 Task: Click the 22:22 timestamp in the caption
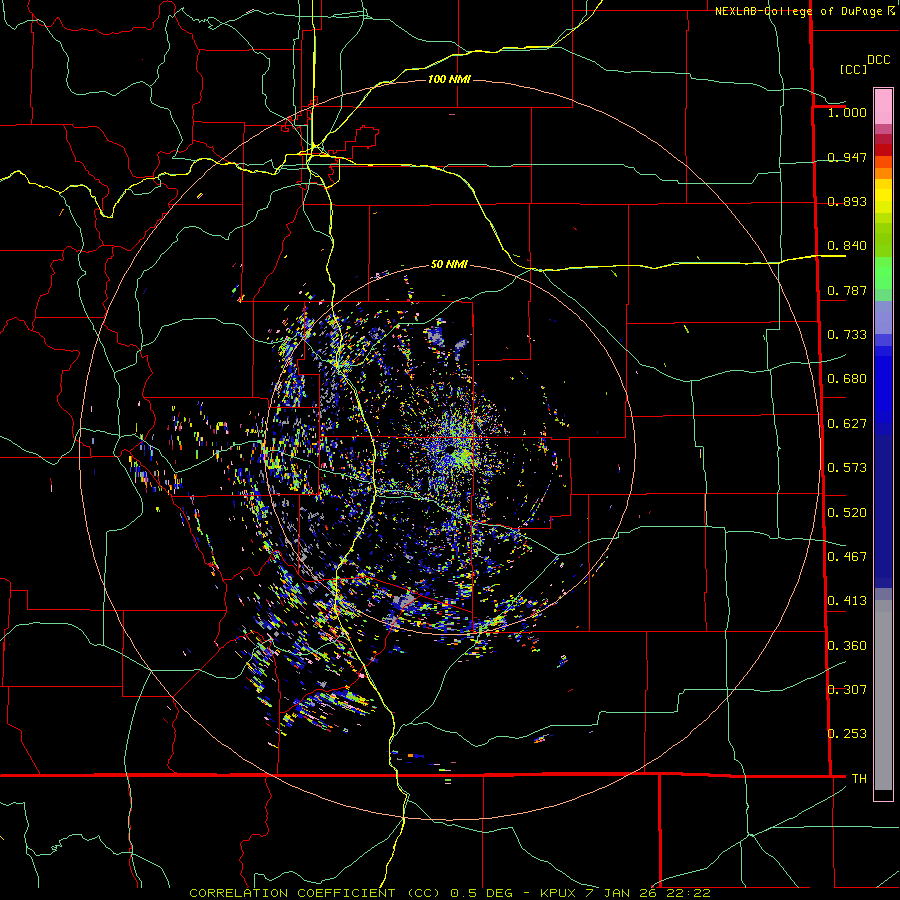688,893
